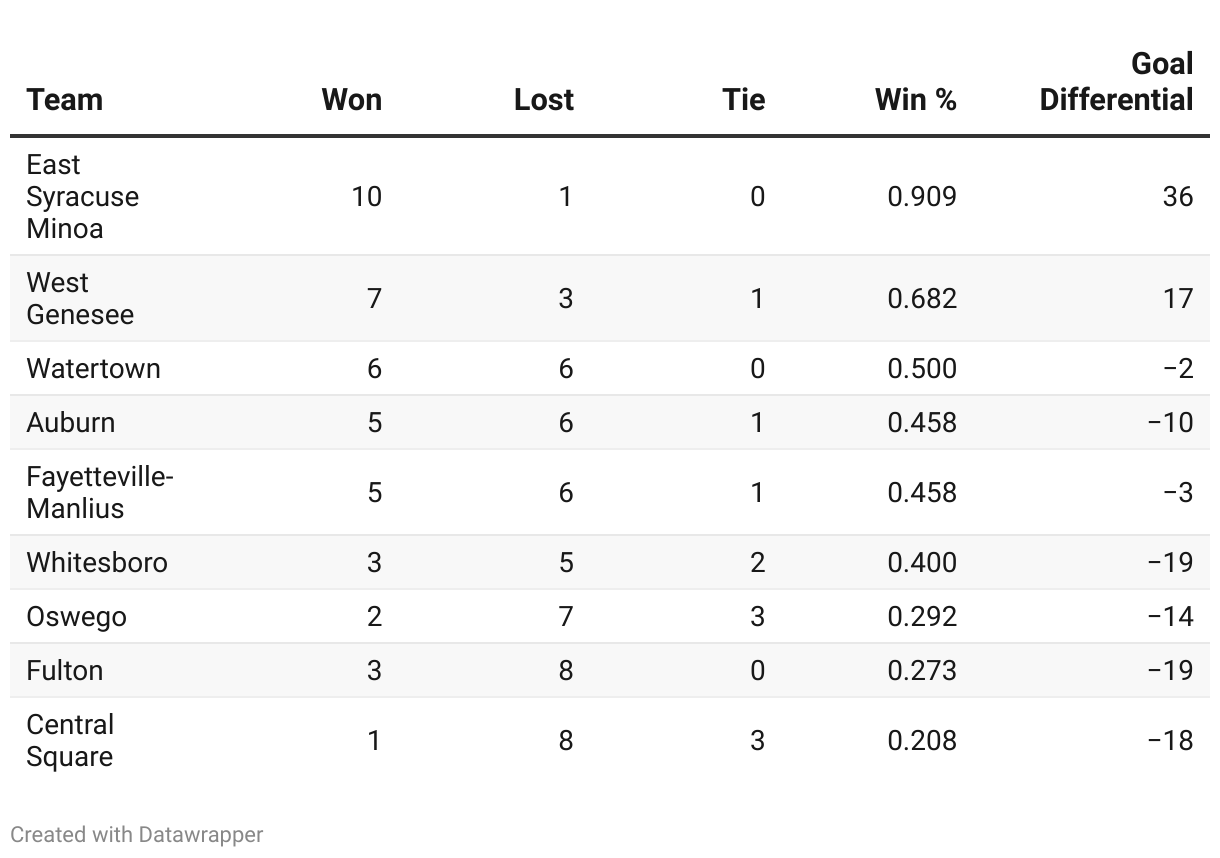Click East Syracuse Minoa's 0.909 win percentage
Image resolution: width=1220 pixels, height=858 pixels.
(x=921, y=196)
